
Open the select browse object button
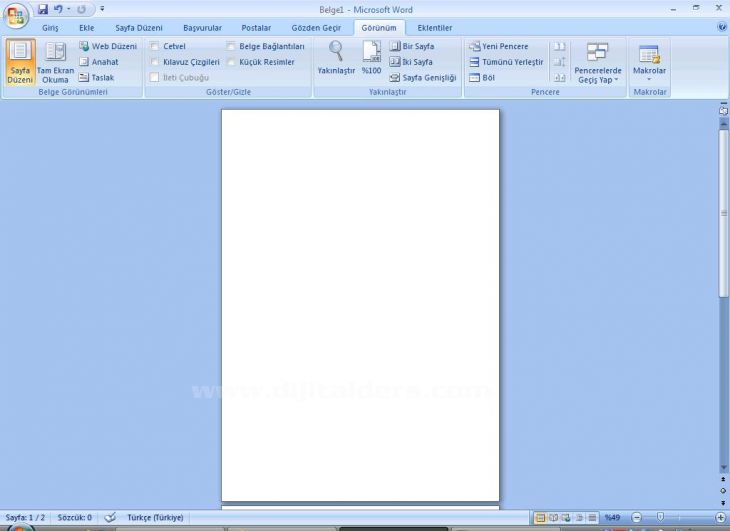723,491
